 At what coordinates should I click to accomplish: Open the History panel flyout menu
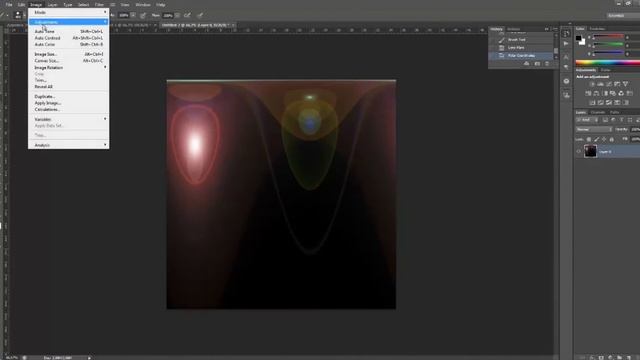click(x=555, y=29)
